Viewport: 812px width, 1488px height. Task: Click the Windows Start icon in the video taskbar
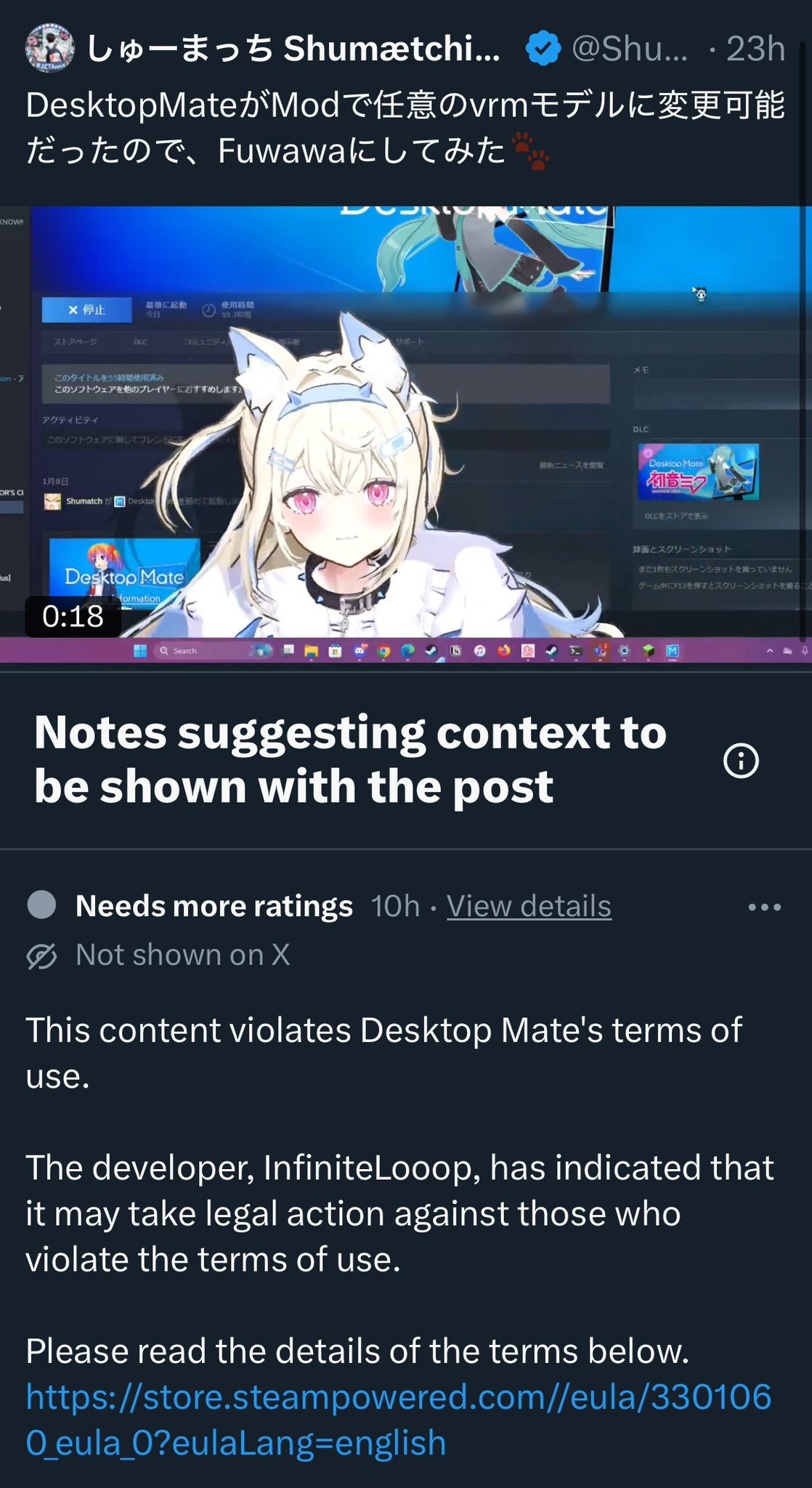(140, 651)
